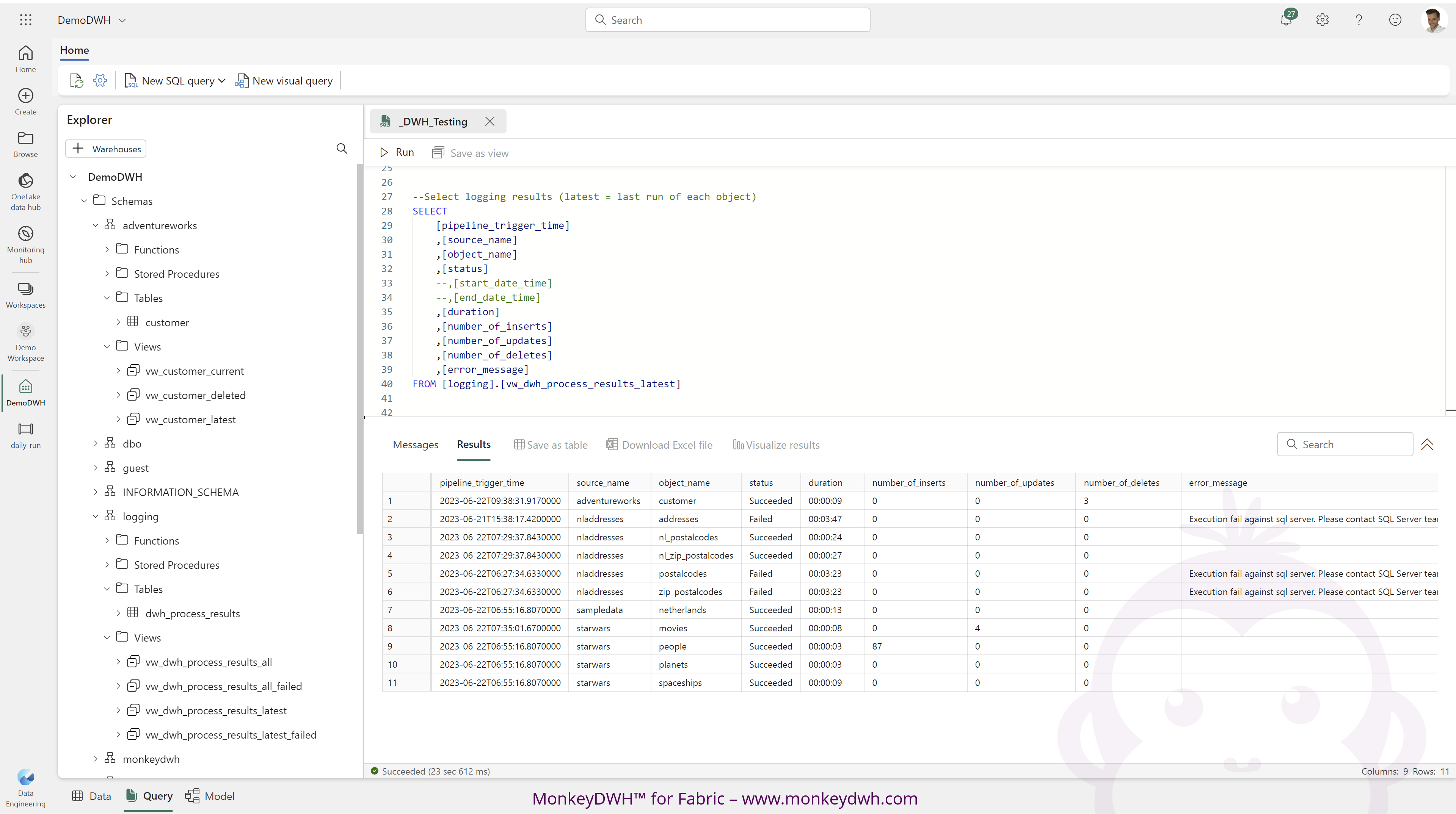Viewport: 1456px width, 814px height.
Task: Click Download Excel file
Action: (659, 445)
